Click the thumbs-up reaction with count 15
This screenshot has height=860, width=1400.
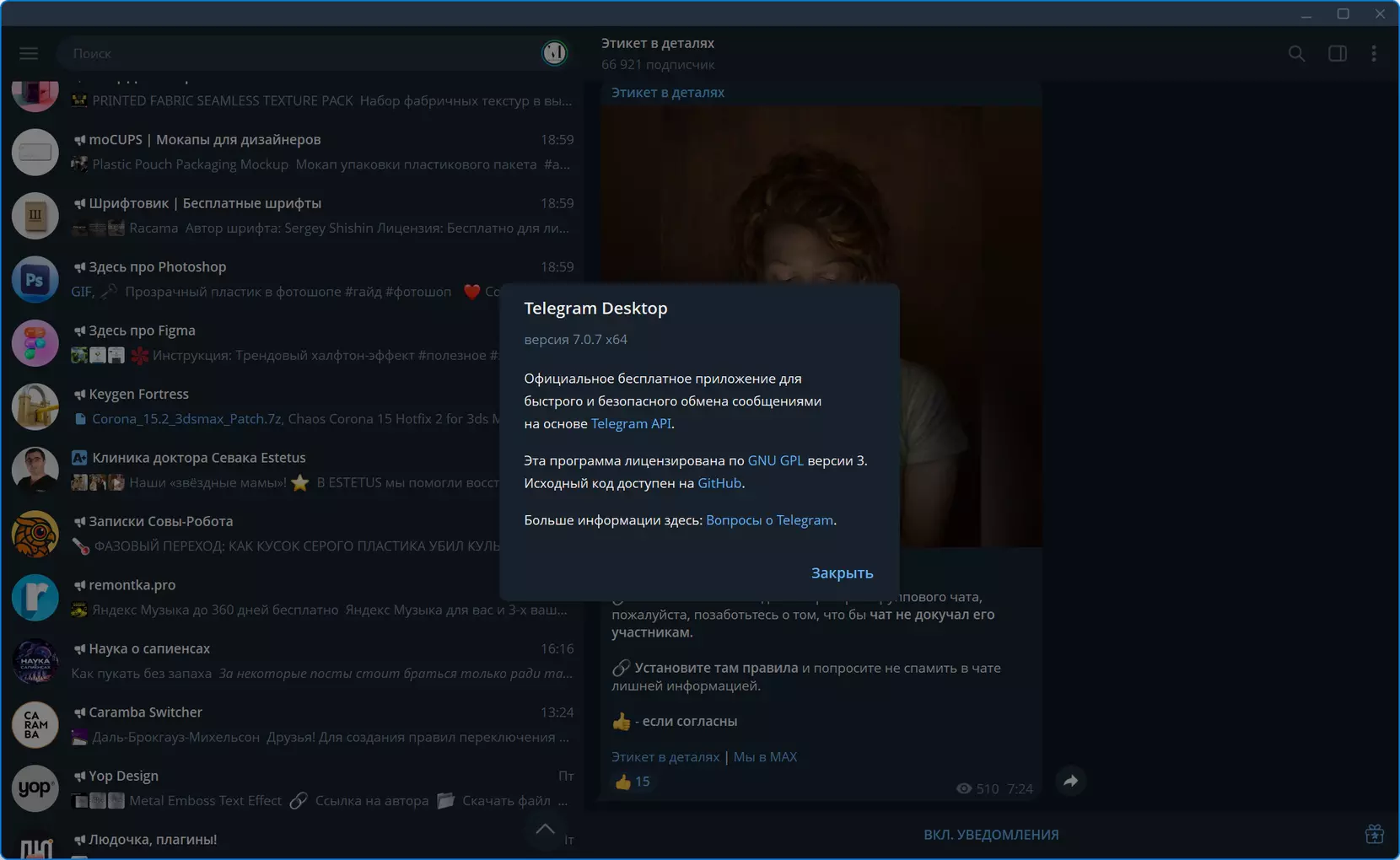click(633, 782)
